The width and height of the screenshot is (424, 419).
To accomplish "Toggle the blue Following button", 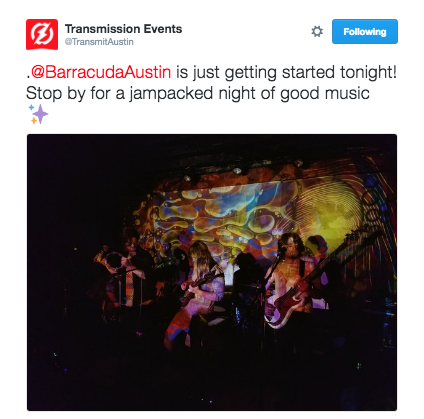I will (365, 32).
